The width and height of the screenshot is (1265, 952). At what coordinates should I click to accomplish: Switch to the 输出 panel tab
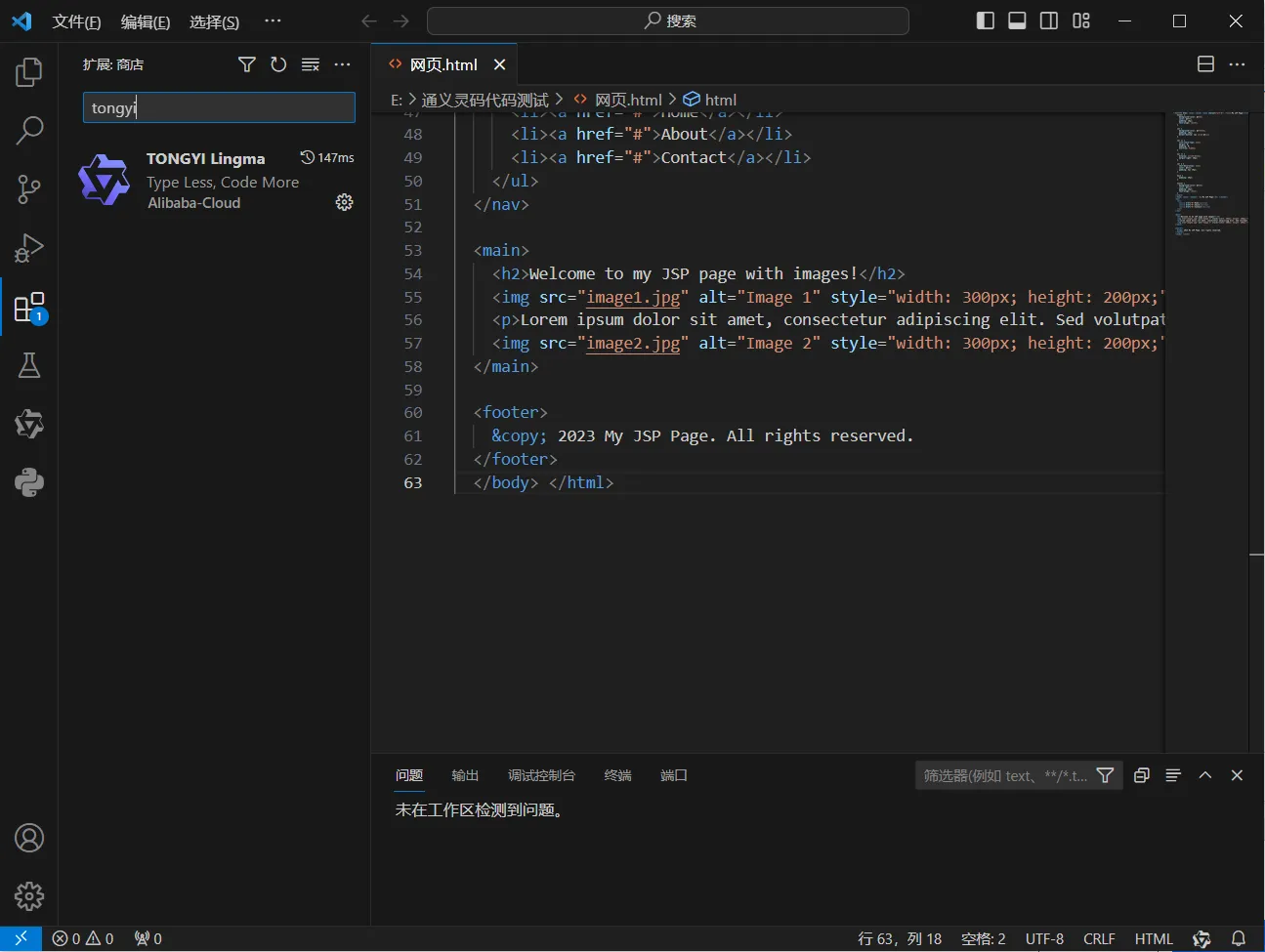pos(465,775)
